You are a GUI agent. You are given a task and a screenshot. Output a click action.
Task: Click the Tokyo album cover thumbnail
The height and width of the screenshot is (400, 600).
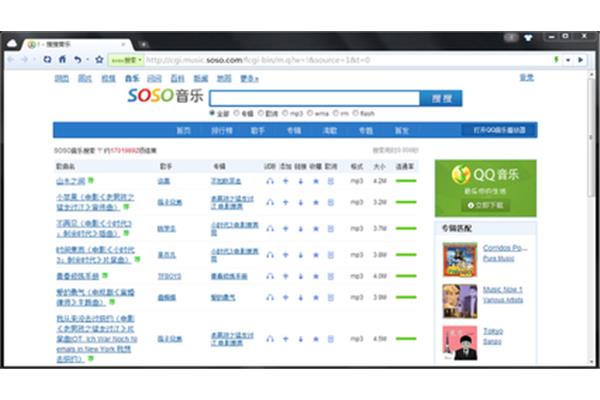tap(460, 343)
